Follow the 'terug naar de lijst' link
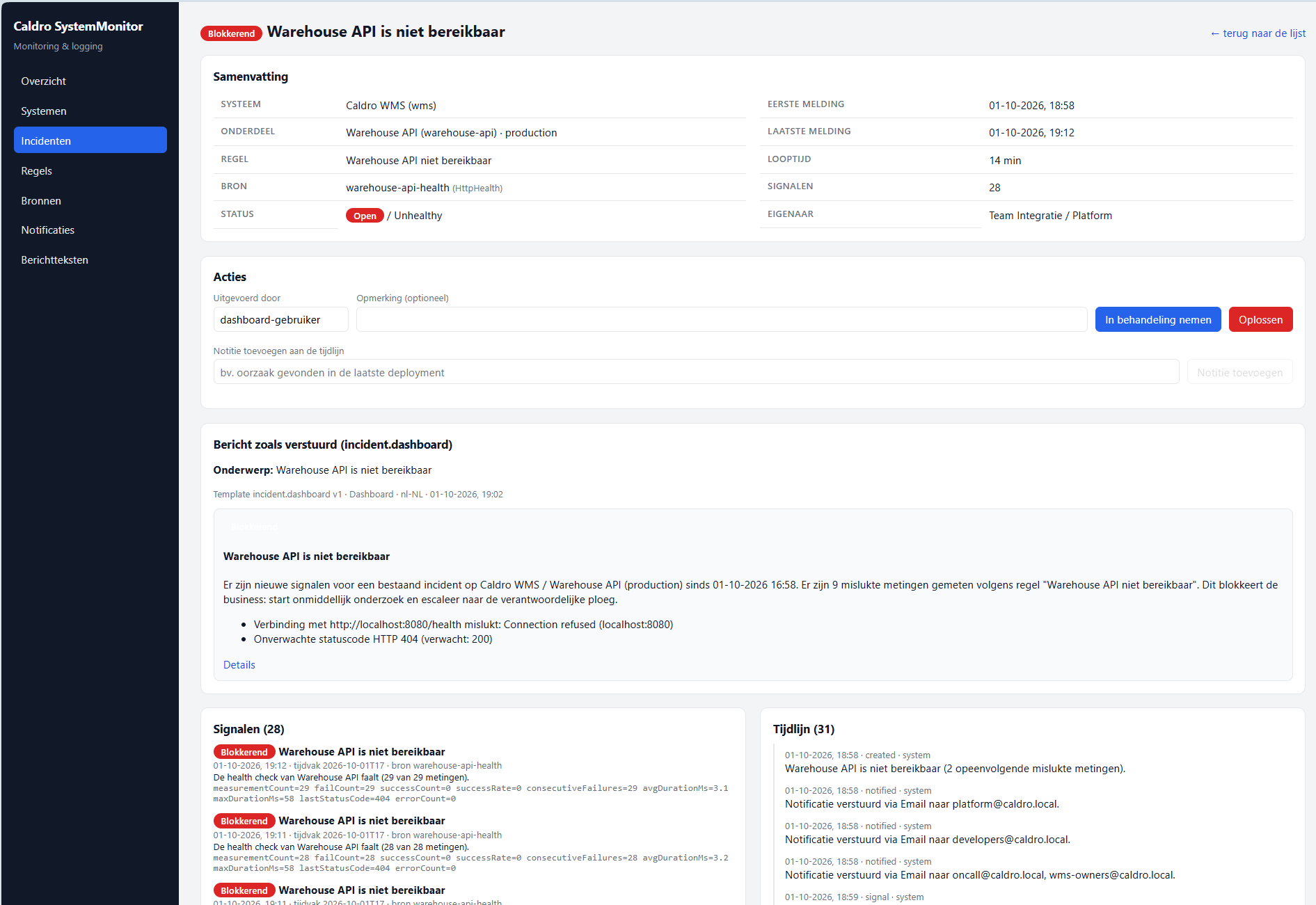Image resolution: width=1316 pixels, height=905 pixels. (1258, 33)
